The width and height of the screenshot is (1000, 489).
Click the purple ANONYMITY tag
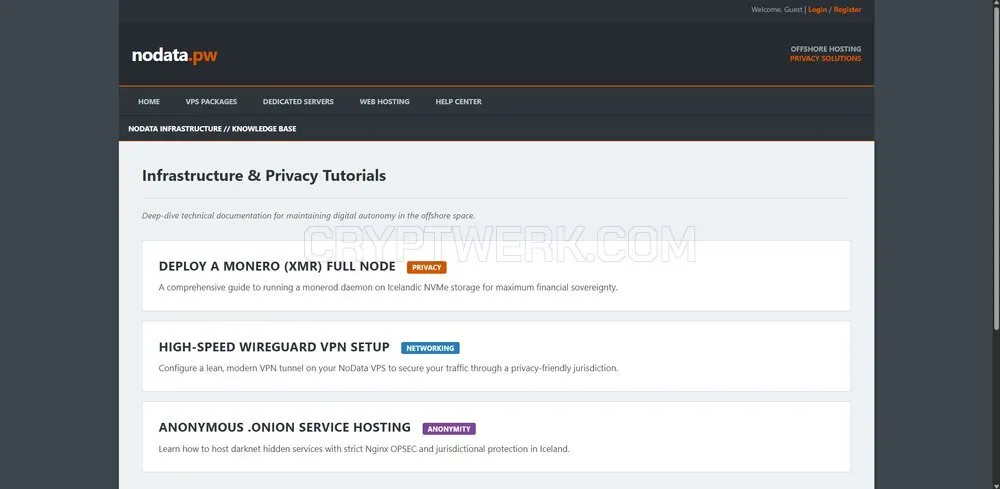tap(449, 429)
